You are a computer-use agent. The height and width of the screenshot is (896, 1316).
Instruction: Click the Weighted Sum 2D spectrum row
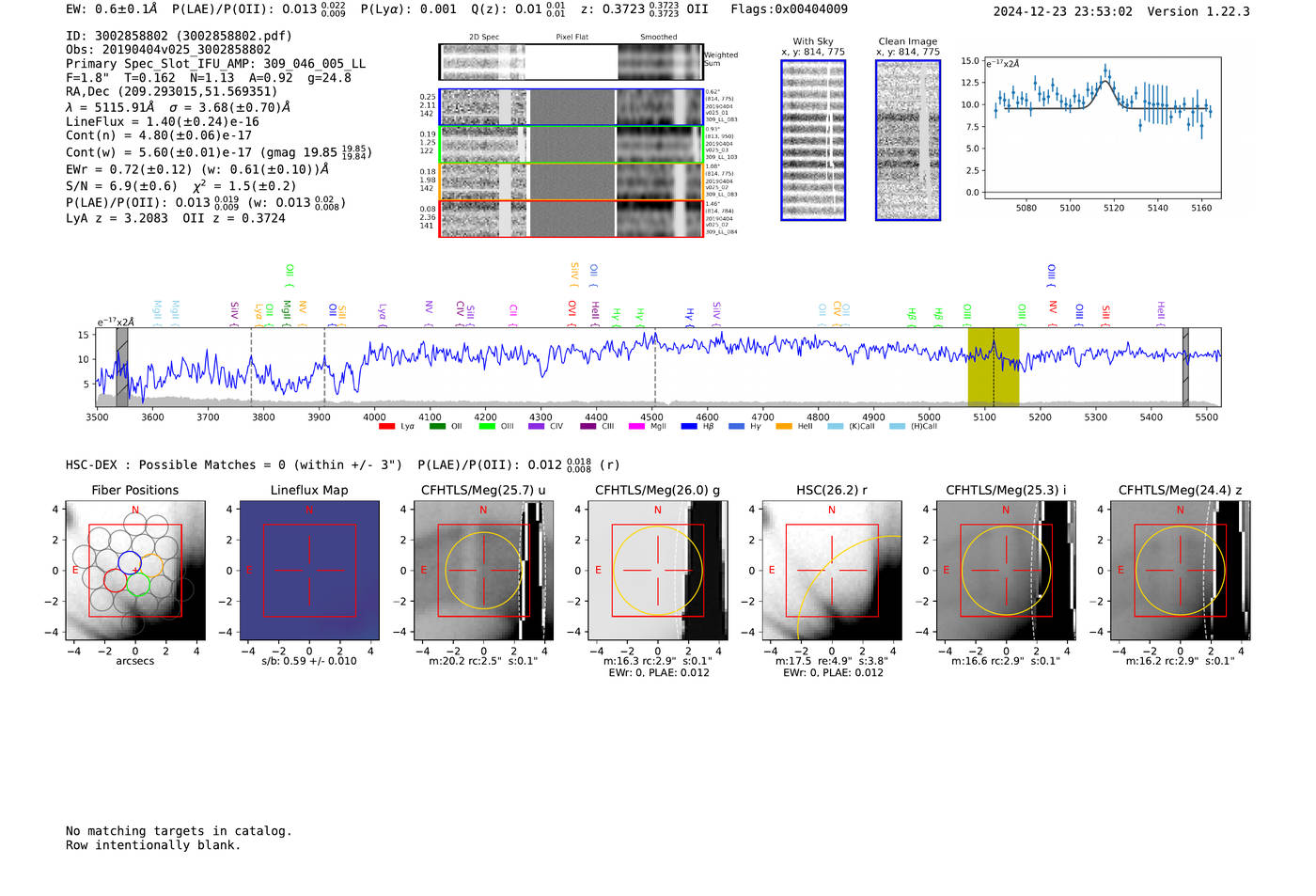571,62
